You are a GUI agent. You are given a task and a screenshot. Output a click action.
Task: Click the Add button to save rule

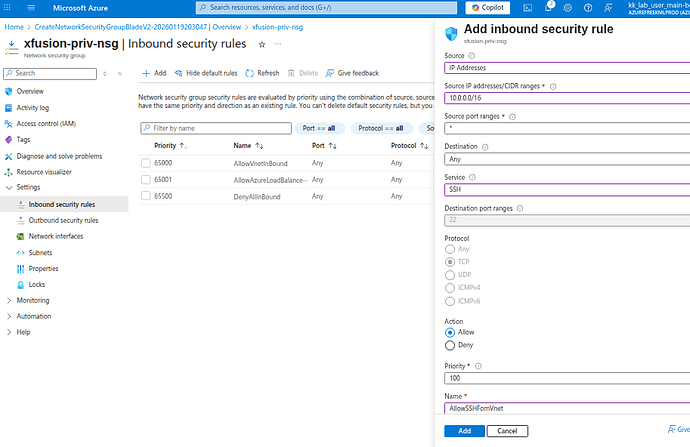tap(464, 430)
